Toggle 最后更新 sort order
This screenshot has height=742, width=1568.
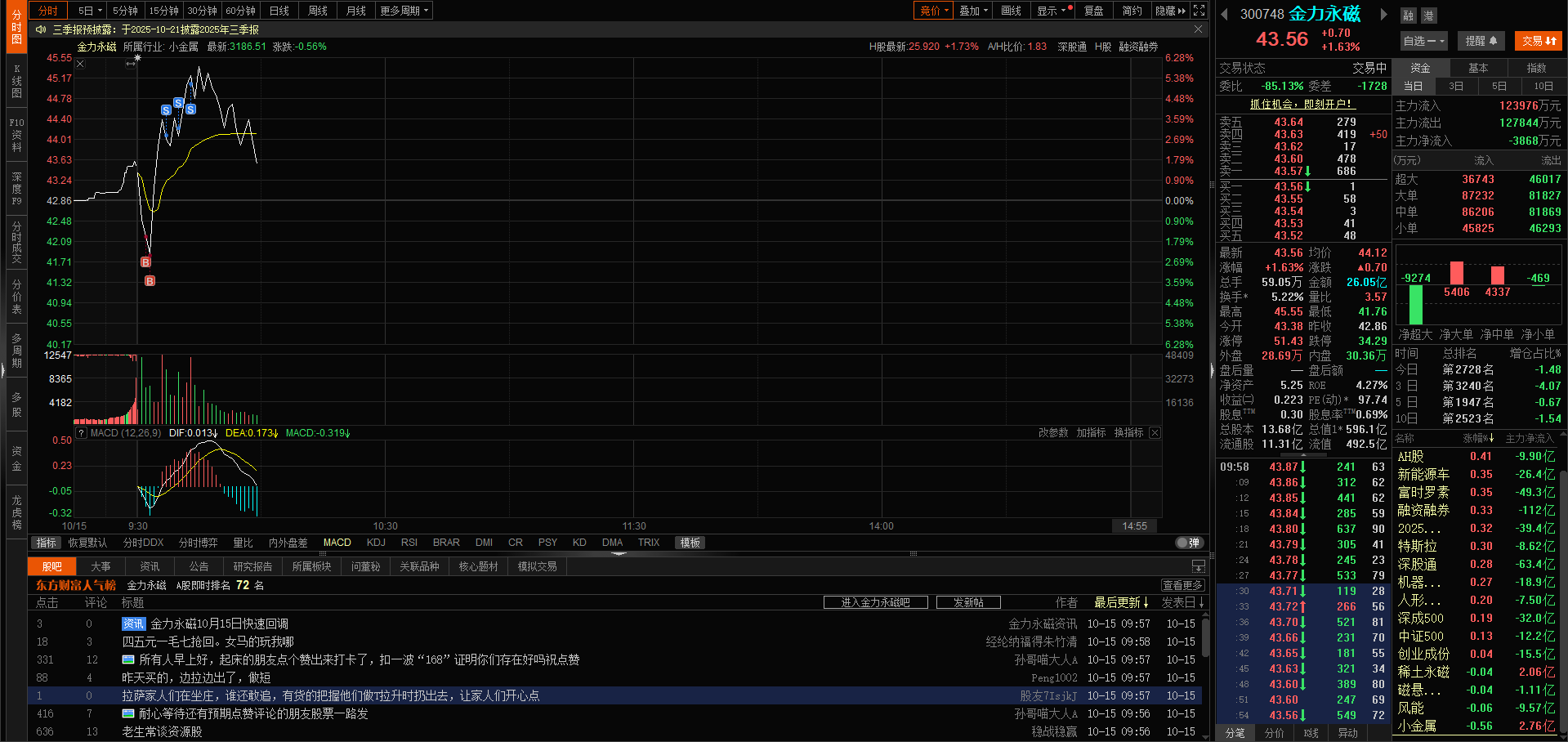(1122, 602)
